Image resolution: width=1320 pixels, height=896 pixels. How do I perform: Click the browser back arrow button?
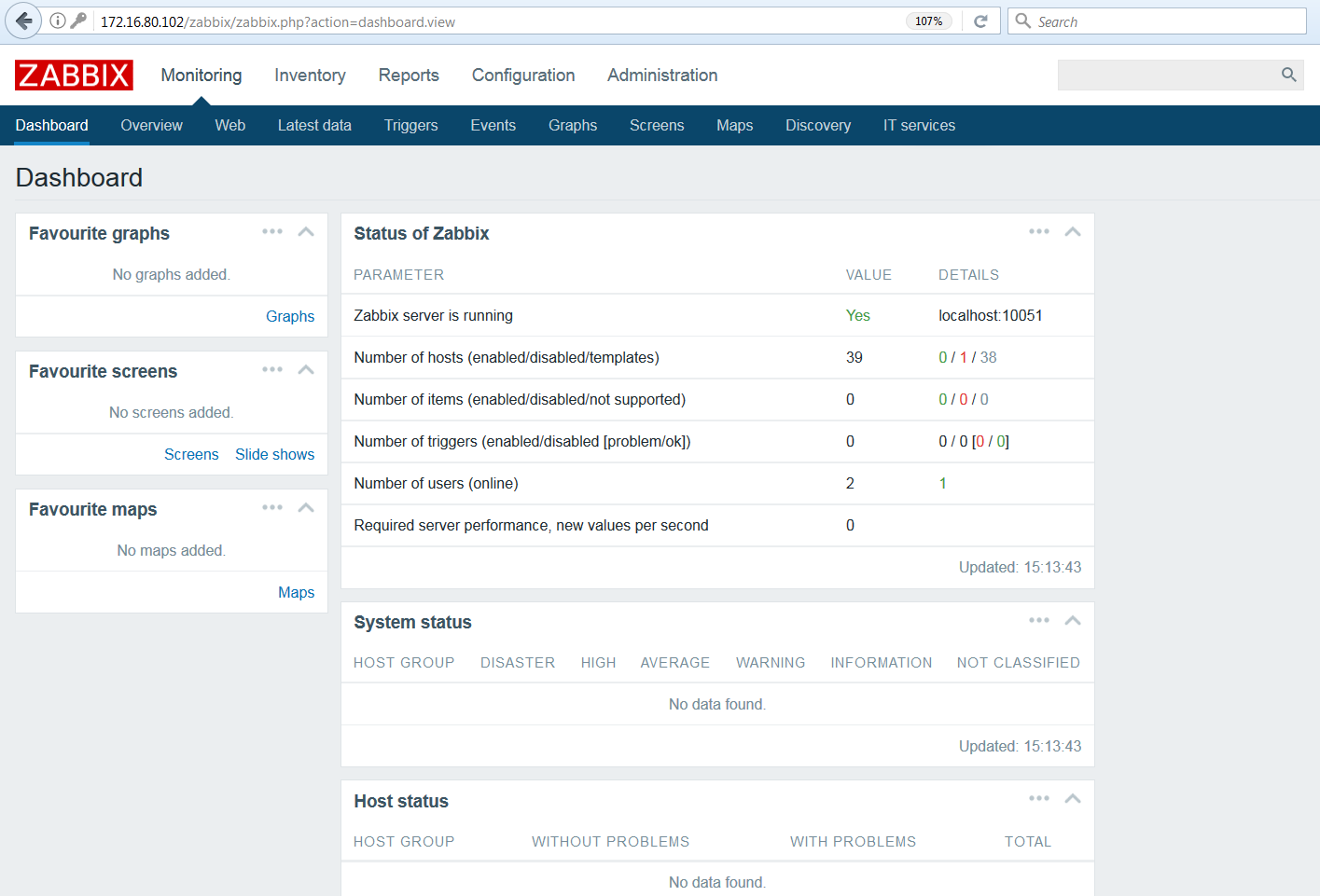coord(22,21)
